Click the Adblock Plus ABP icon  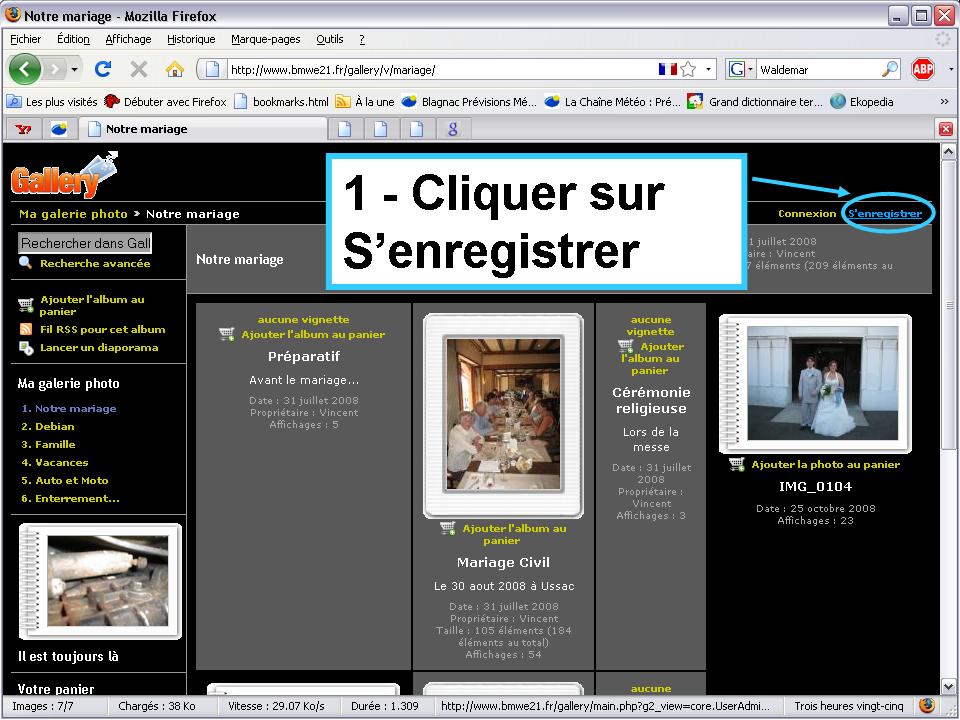923,69
